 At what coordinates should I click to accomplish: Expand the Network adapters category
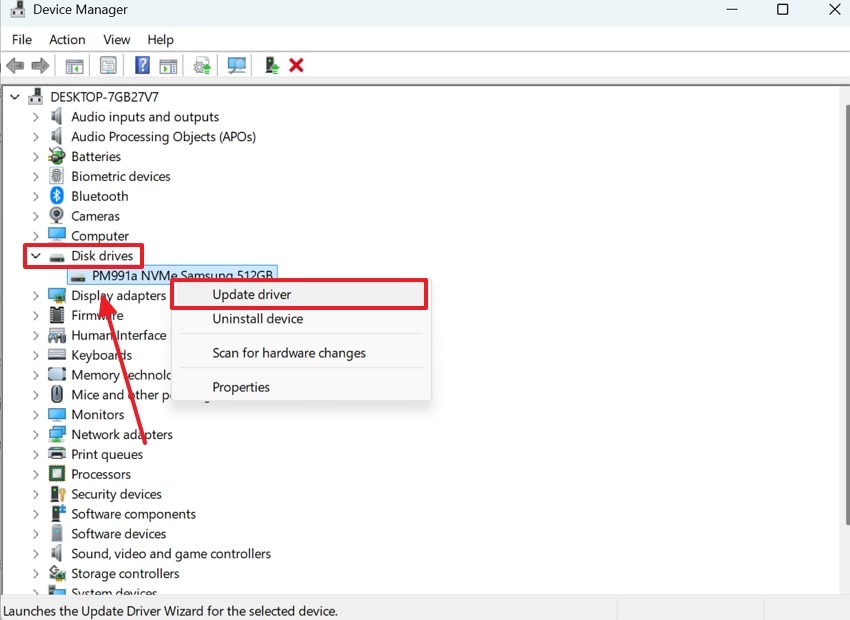[x=34, y=434]
